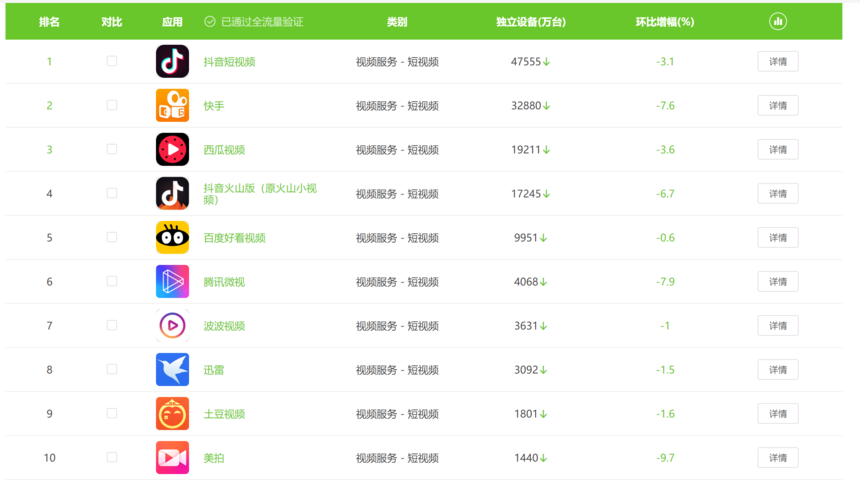Click the 独立设备(万台) column header
The width and height of the screenshot is (860, 488).
(531, 22)
